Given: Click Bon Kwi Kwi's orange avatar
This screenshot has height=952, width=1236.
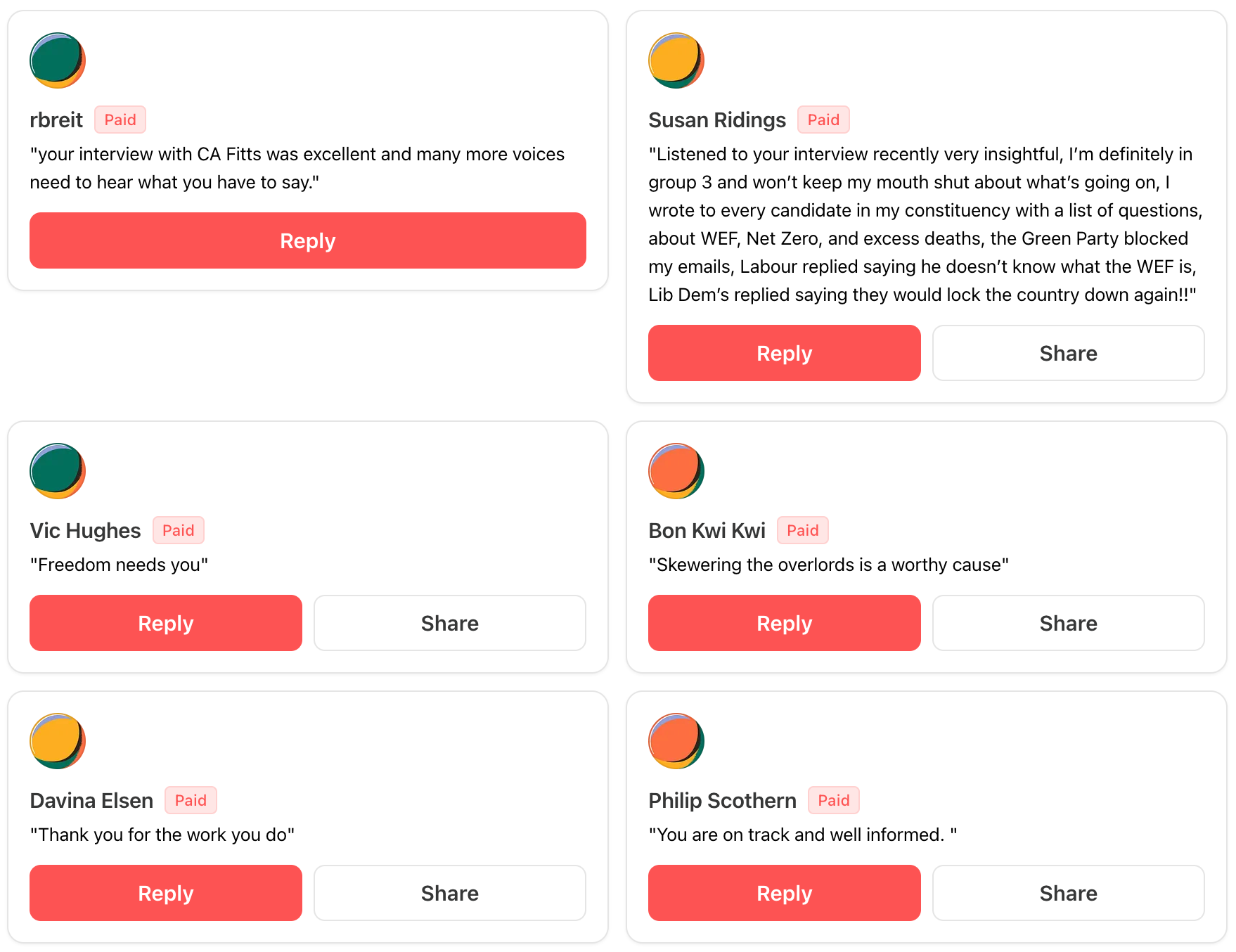Looking at the screenshot, I should point(676,471).
